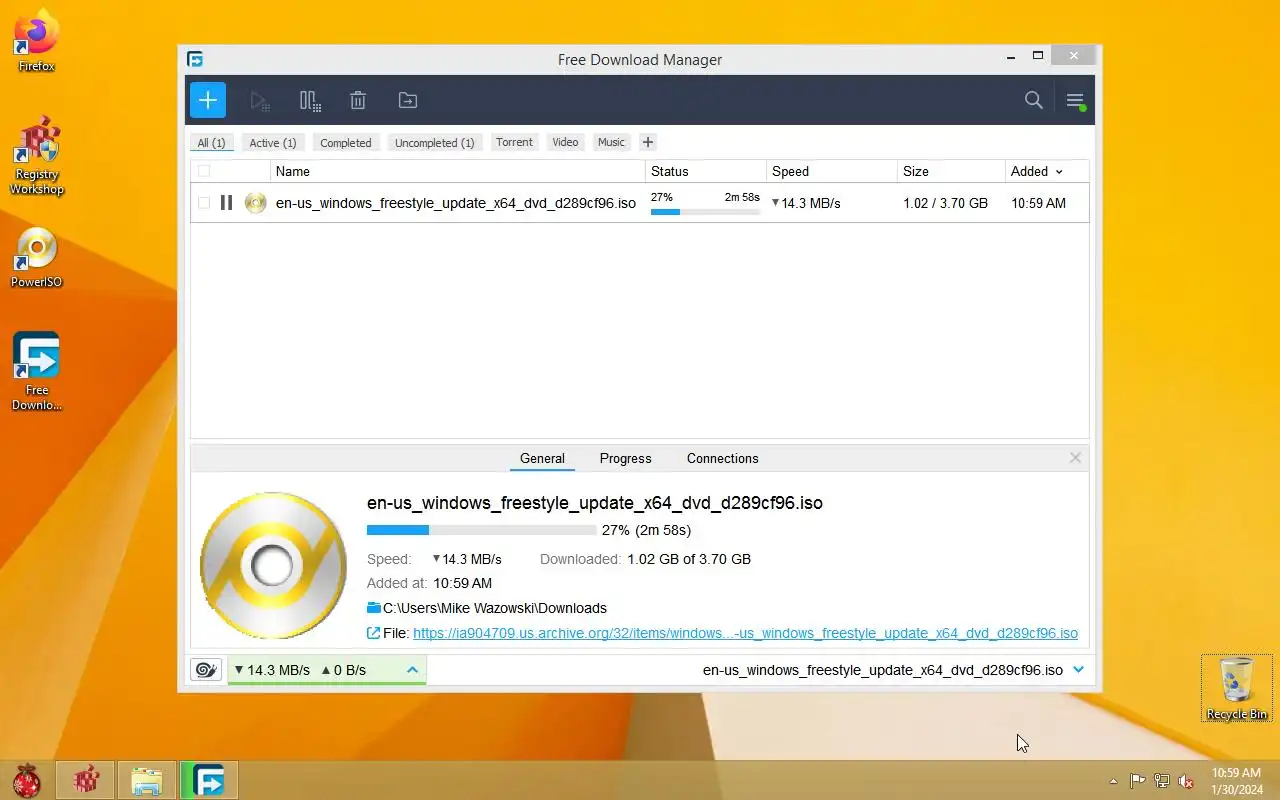Image resolution: width=1280 pixels, height=800 pixels.
Task: Open the Recycle Bin on desktop
Action: click(1237, 688)
